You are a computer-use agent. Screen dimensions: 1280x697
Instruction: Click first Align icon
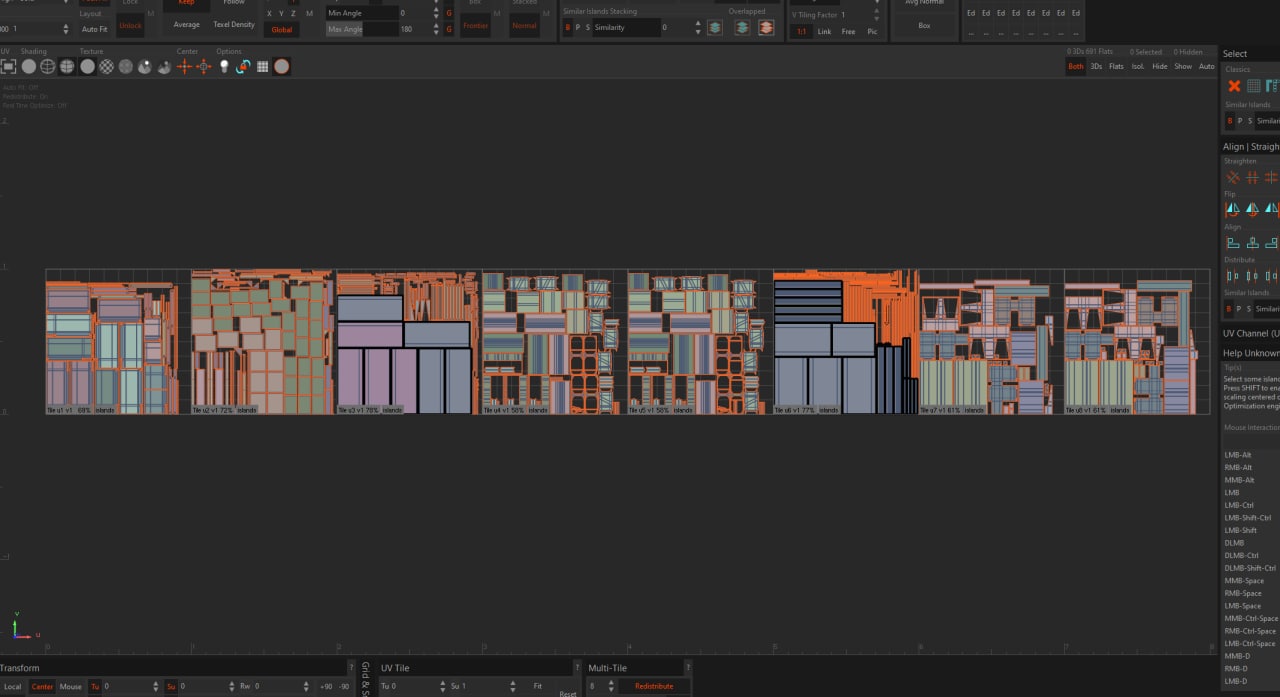point(1233,242)
